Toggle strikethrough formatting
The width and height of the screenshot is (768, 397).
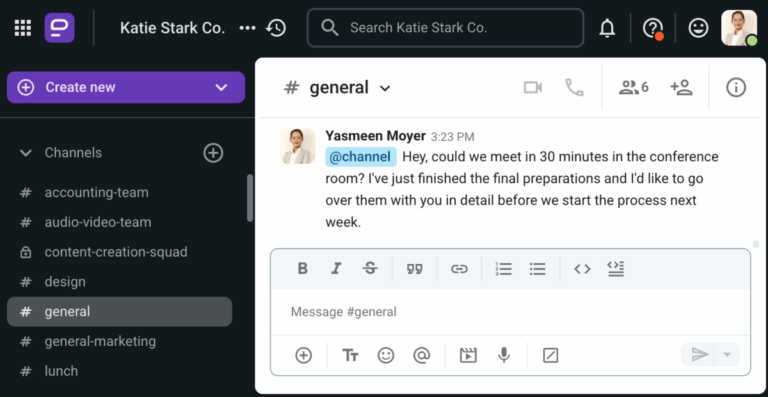(370, 269)
